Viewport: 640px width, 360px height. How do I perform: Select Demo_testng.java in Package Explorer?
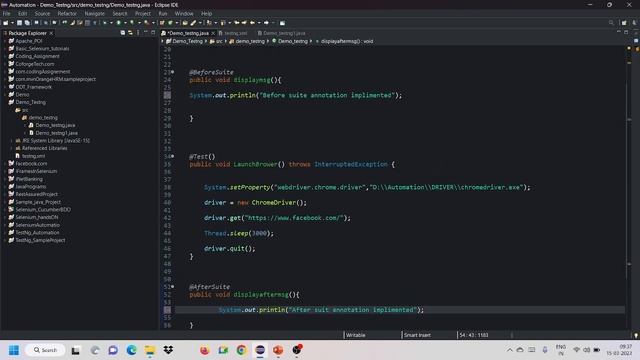(55, 125)
